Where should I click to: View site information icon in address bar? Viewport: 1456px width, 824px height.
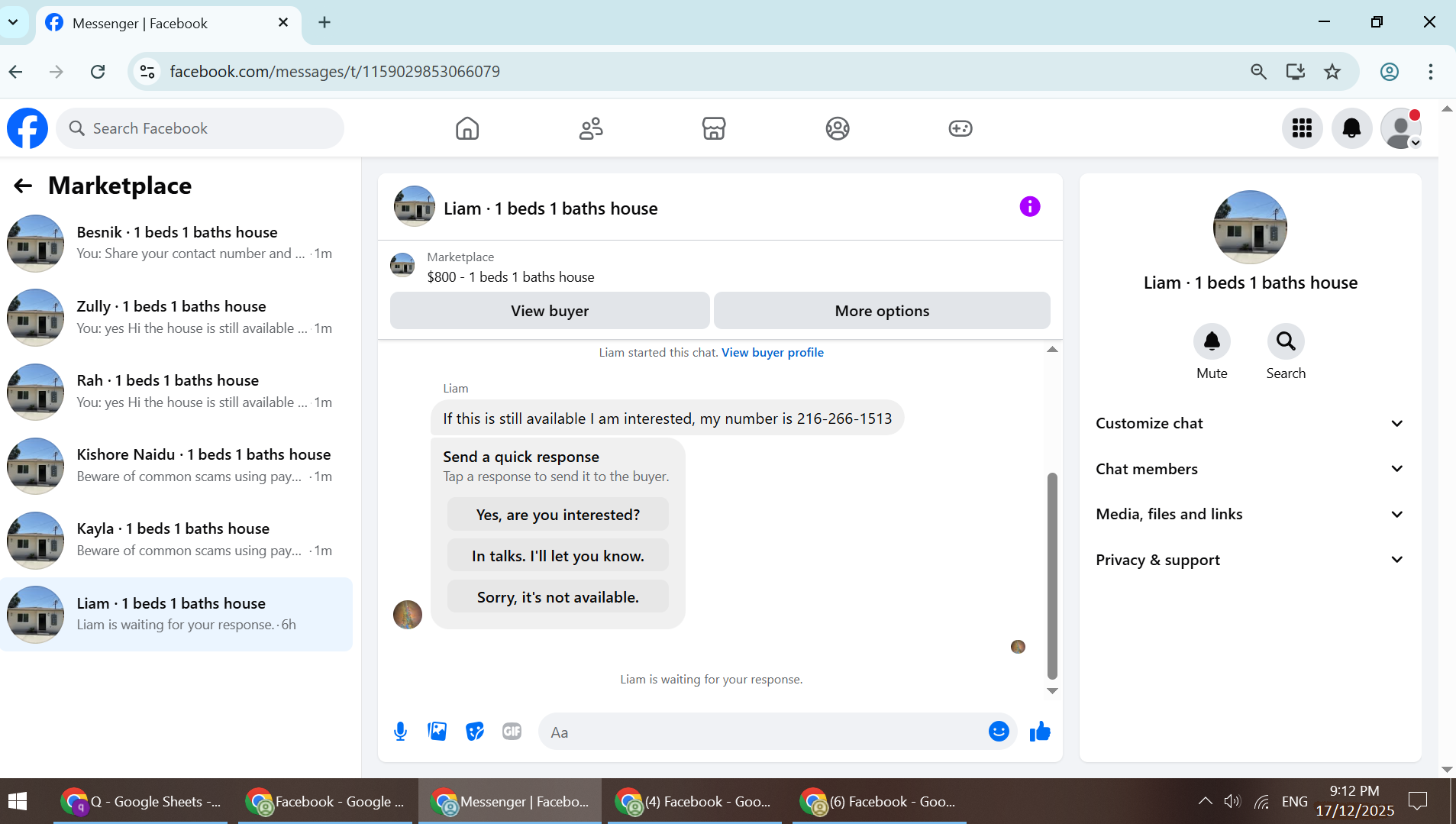coord(147,72)
